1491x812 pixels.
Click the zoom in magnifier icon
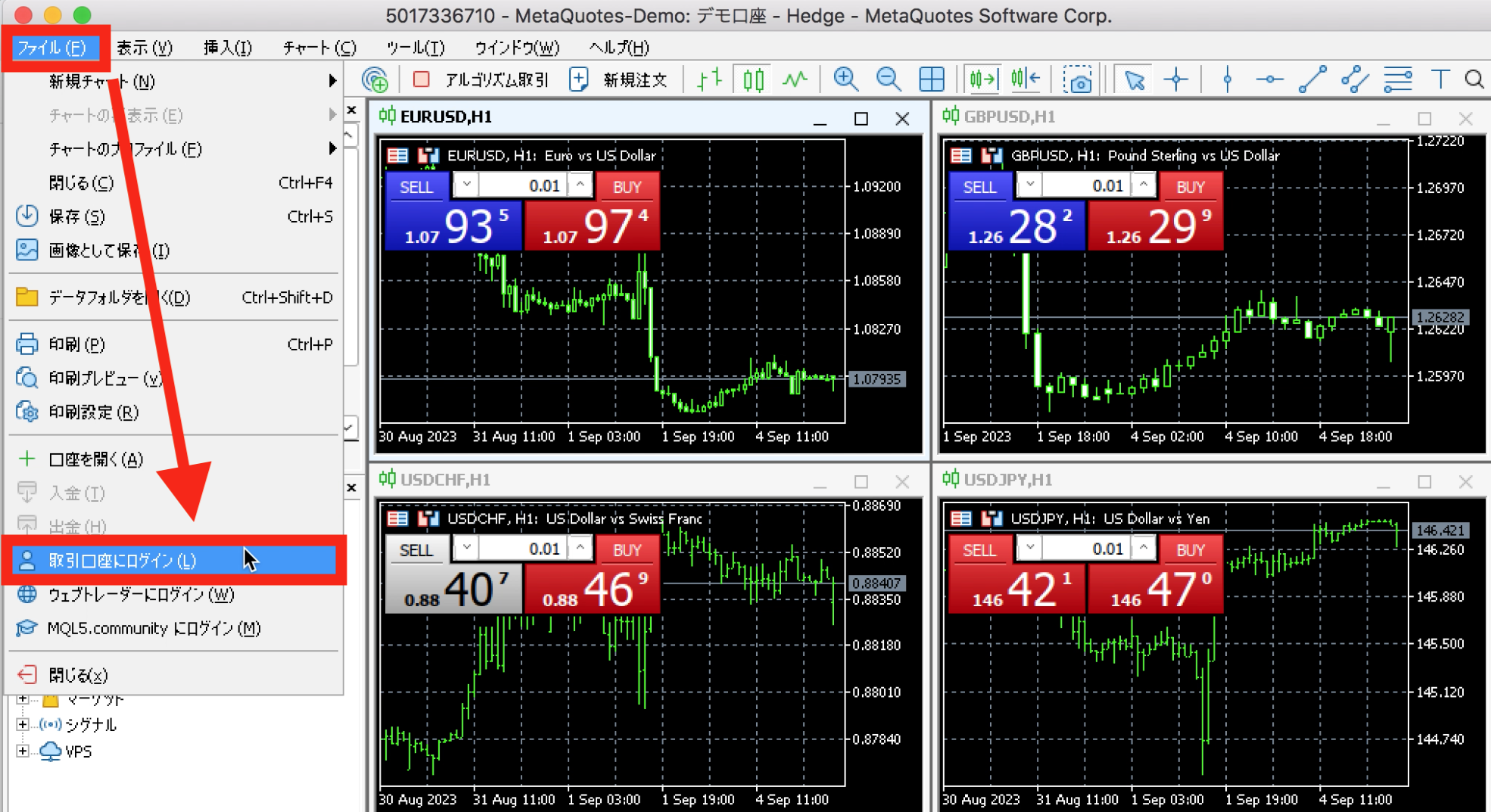tap(845, 79)
